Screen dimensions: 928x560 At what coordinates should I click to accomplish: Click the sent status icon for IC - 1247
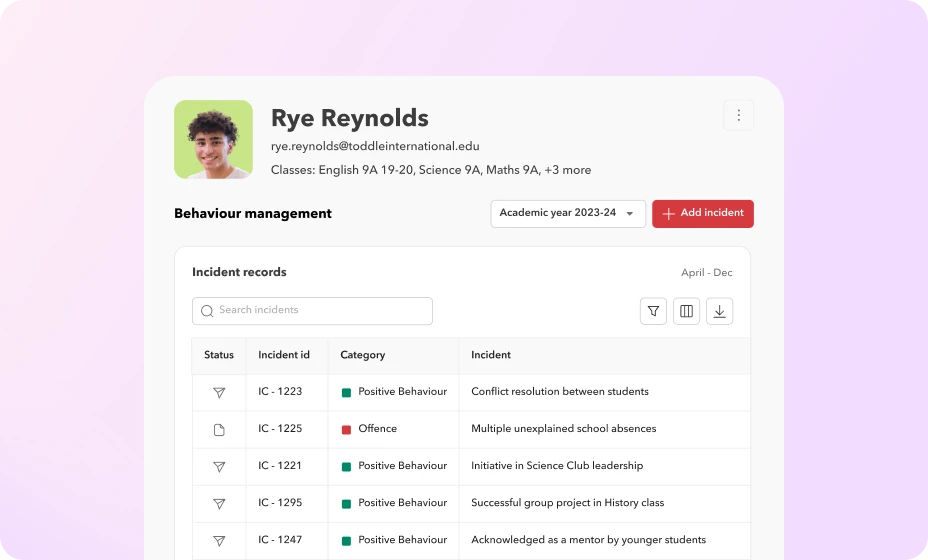(x=219, y=540)
